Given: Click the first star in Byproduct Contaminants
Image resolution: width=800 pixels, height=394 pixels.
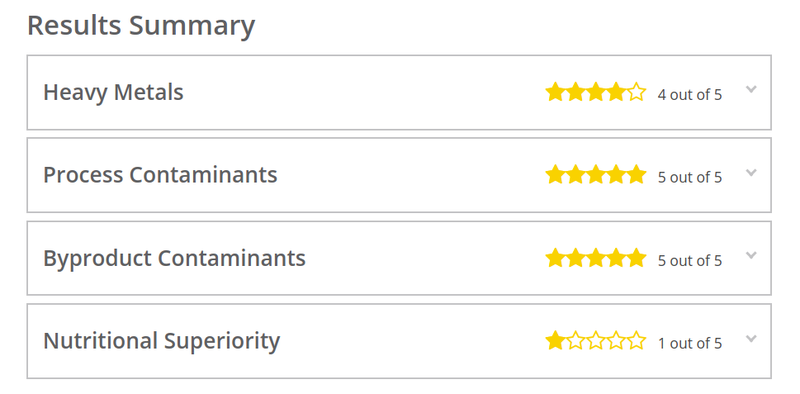Looking at the screenshot, I should point(555,258).
